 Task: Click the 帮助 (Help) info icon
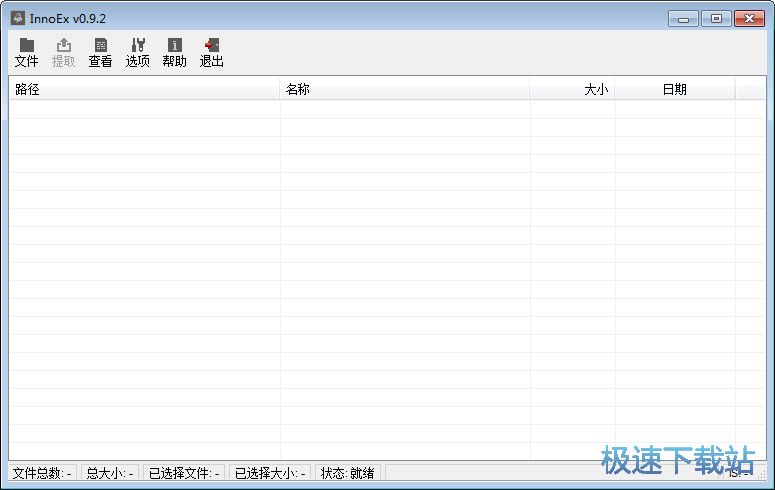click(x=174, y=52)
